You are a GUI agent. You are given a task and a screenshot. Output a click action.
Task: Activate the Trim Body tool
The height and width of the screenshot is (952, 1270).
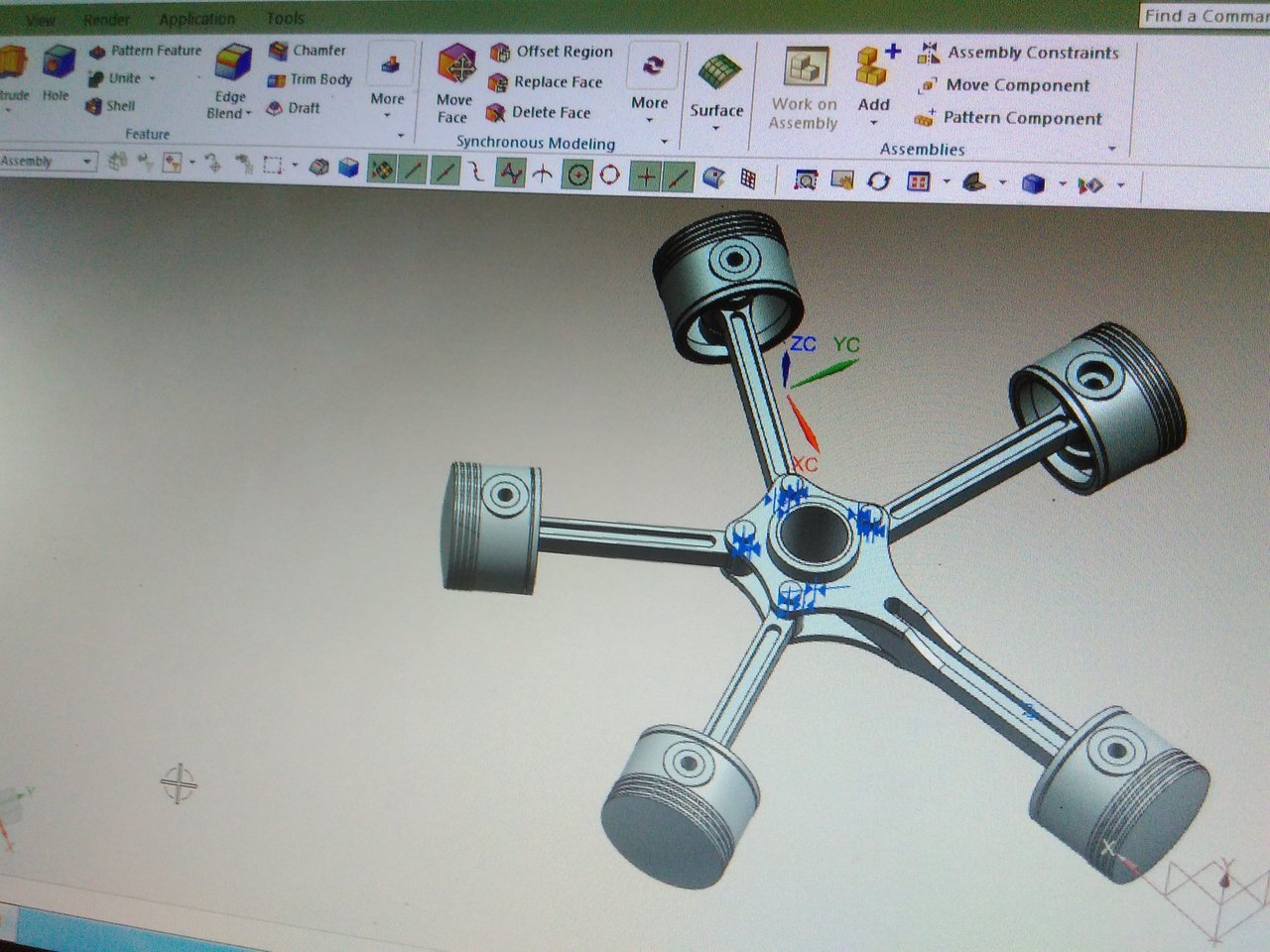311,79
